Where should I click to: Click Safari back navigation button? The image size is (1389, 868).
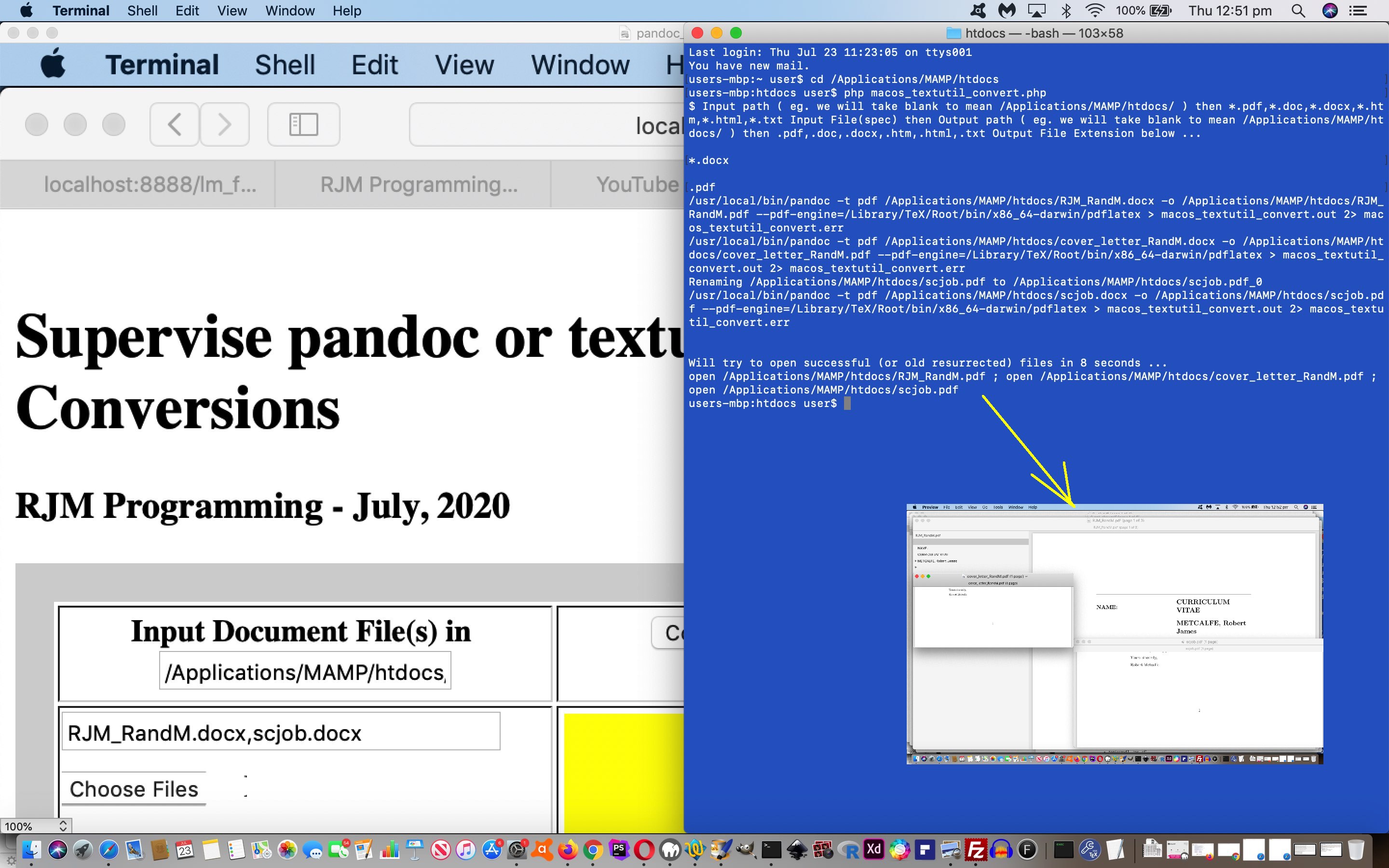coord(175,124)
